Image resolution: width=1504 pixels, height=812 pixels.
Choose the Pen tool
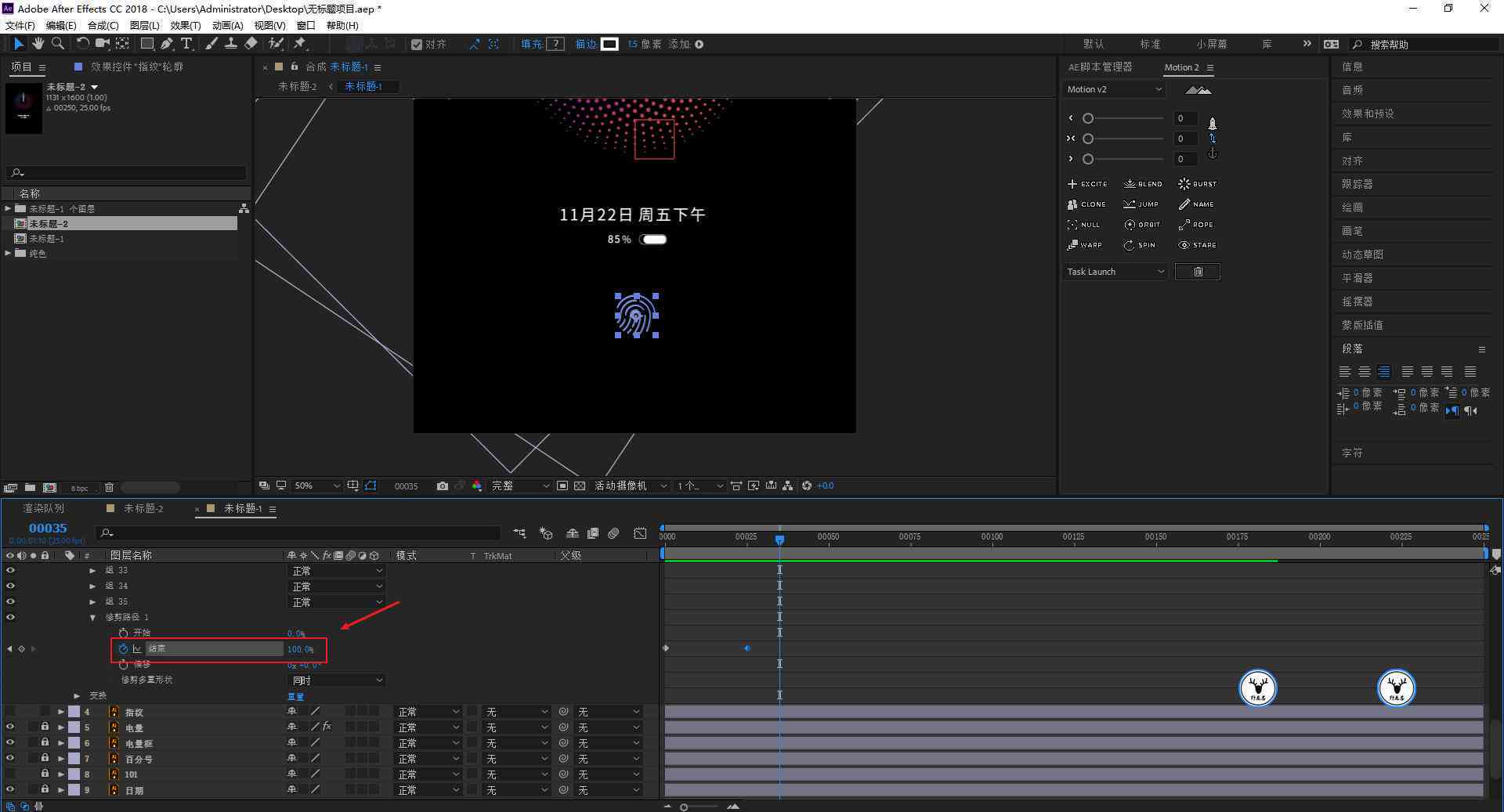167,44
